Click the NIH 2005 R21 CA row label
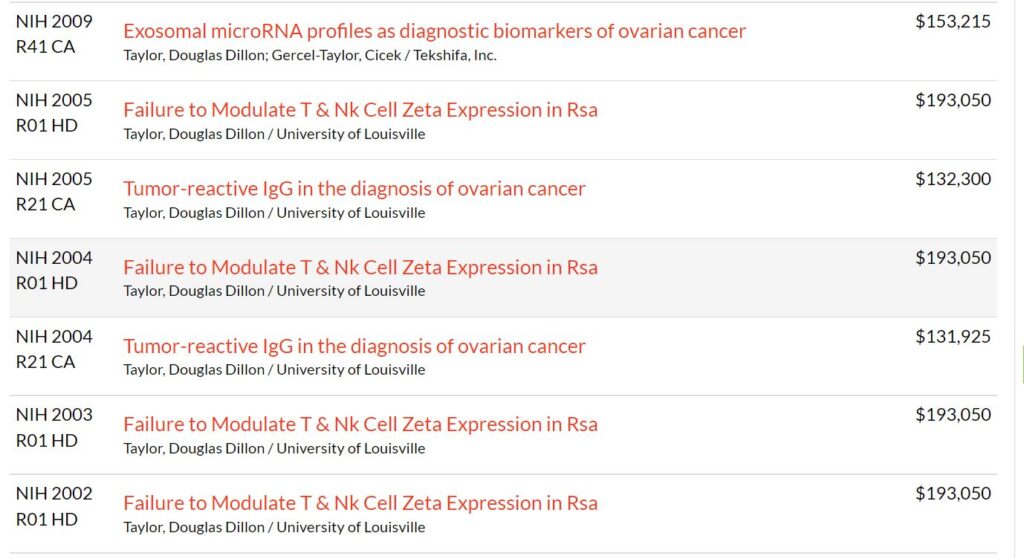Image resolution: width=1024 pixels, height=559 pixels. click(x=54, y=191)
